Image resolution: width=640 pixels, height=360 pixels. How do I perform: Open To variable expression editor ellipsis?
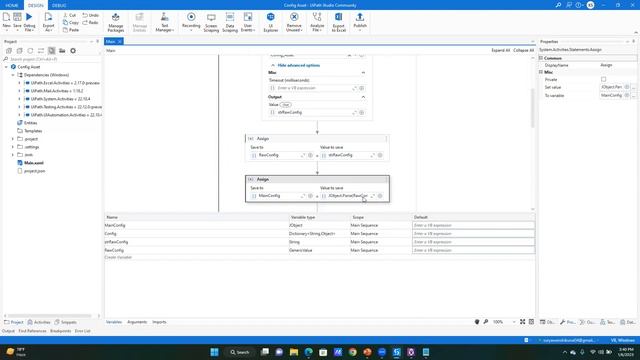tap(633, 96)
